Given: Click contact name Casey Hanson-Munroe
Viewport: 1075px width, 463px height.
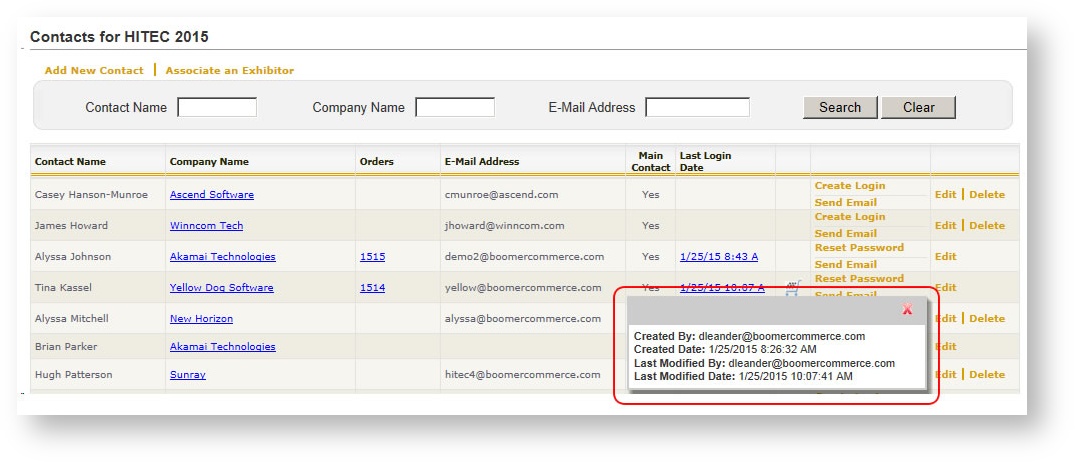Looking at the screenshot, I should 91,195.
